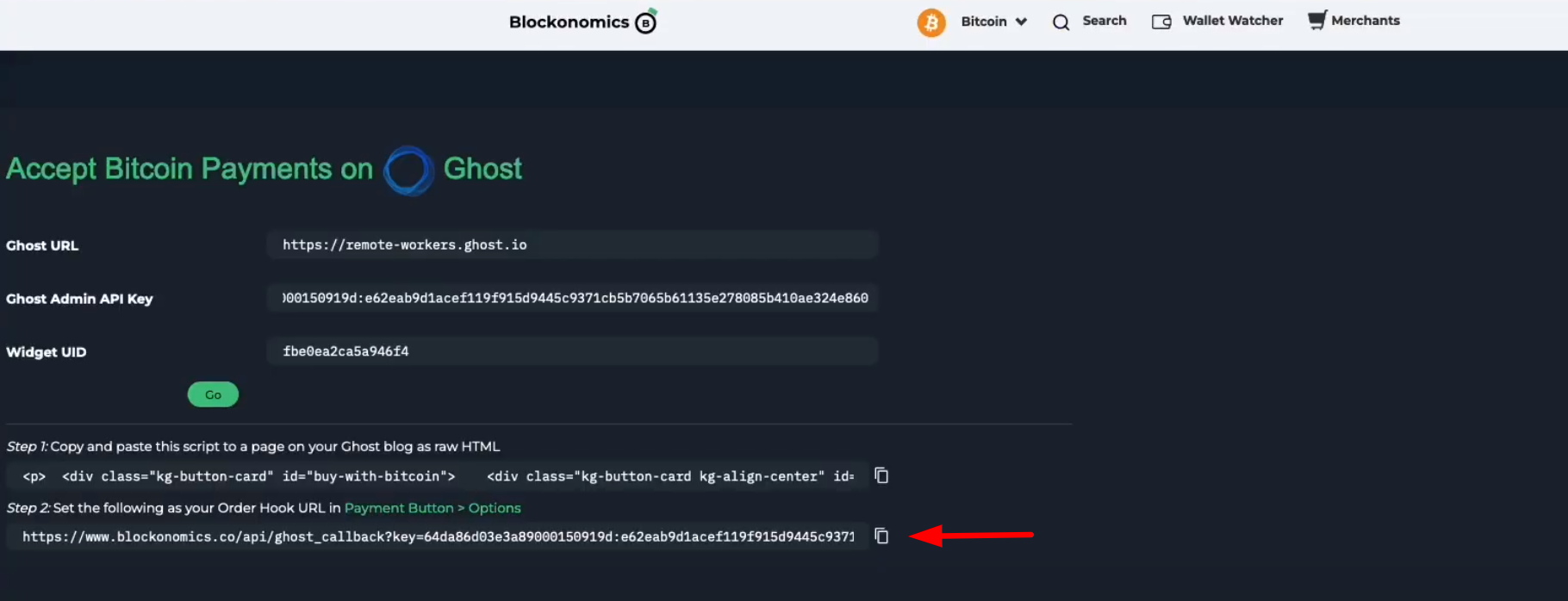
Task: Open the Bitcoin currency dropdown arrow
Action: click(1021, 22)
